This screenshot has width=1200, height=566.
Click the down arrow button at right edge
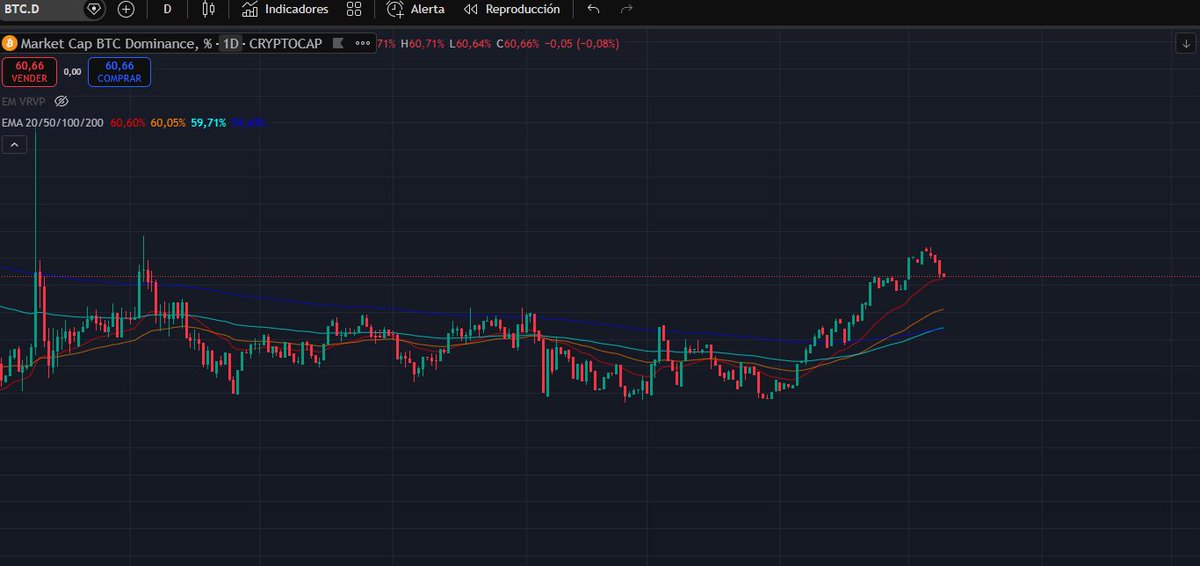[1184, 44]
